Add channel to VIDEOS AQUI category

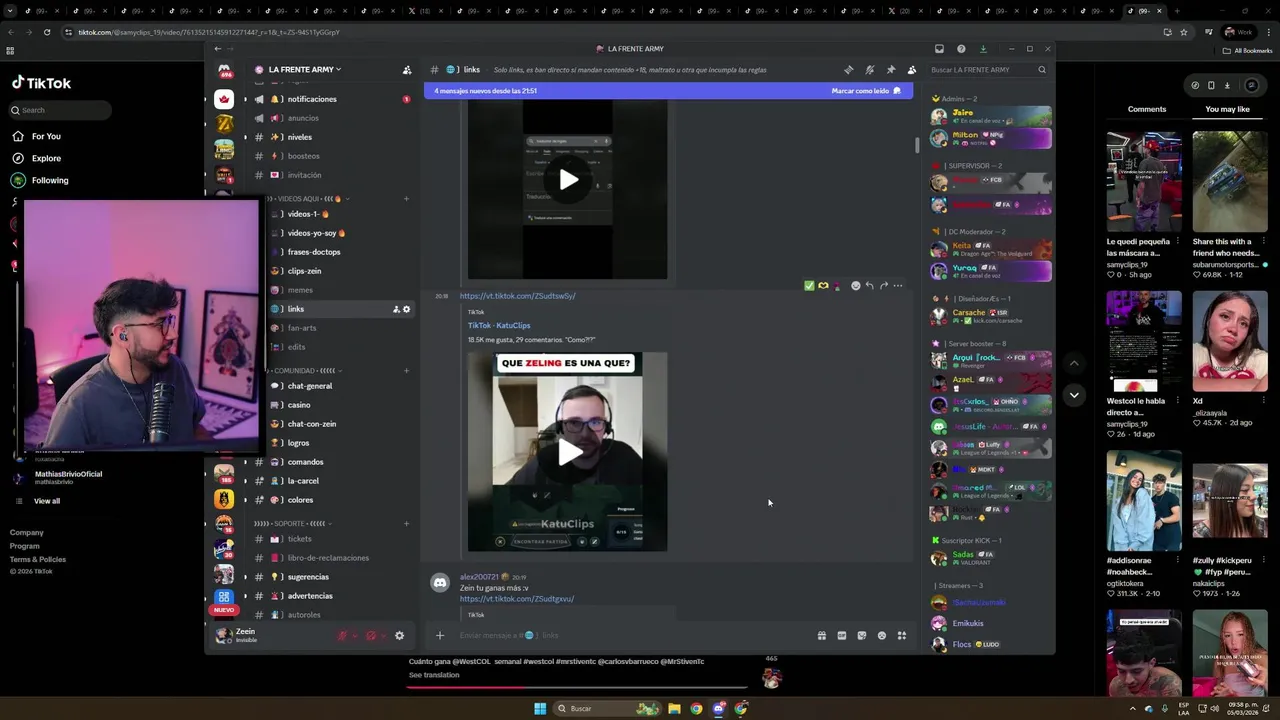coord(406,198)
